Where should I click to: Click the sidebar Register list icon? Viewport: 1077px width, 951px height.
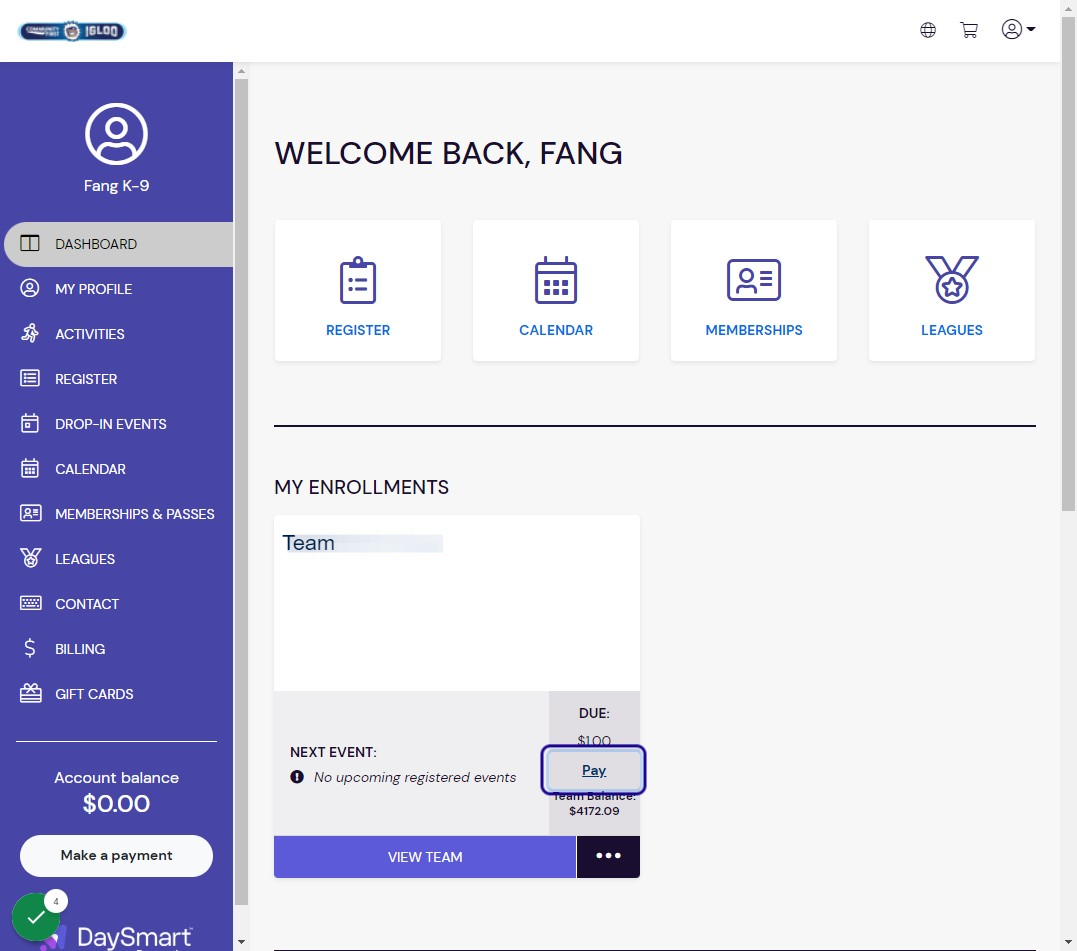click(30, 378)
